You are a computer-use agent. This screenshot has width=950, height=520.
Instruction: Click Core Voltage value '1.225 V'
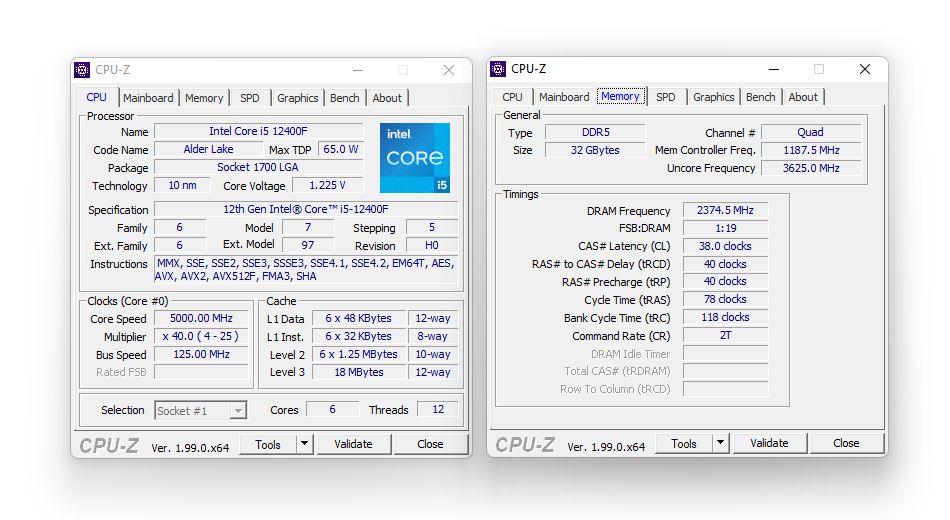328,185
